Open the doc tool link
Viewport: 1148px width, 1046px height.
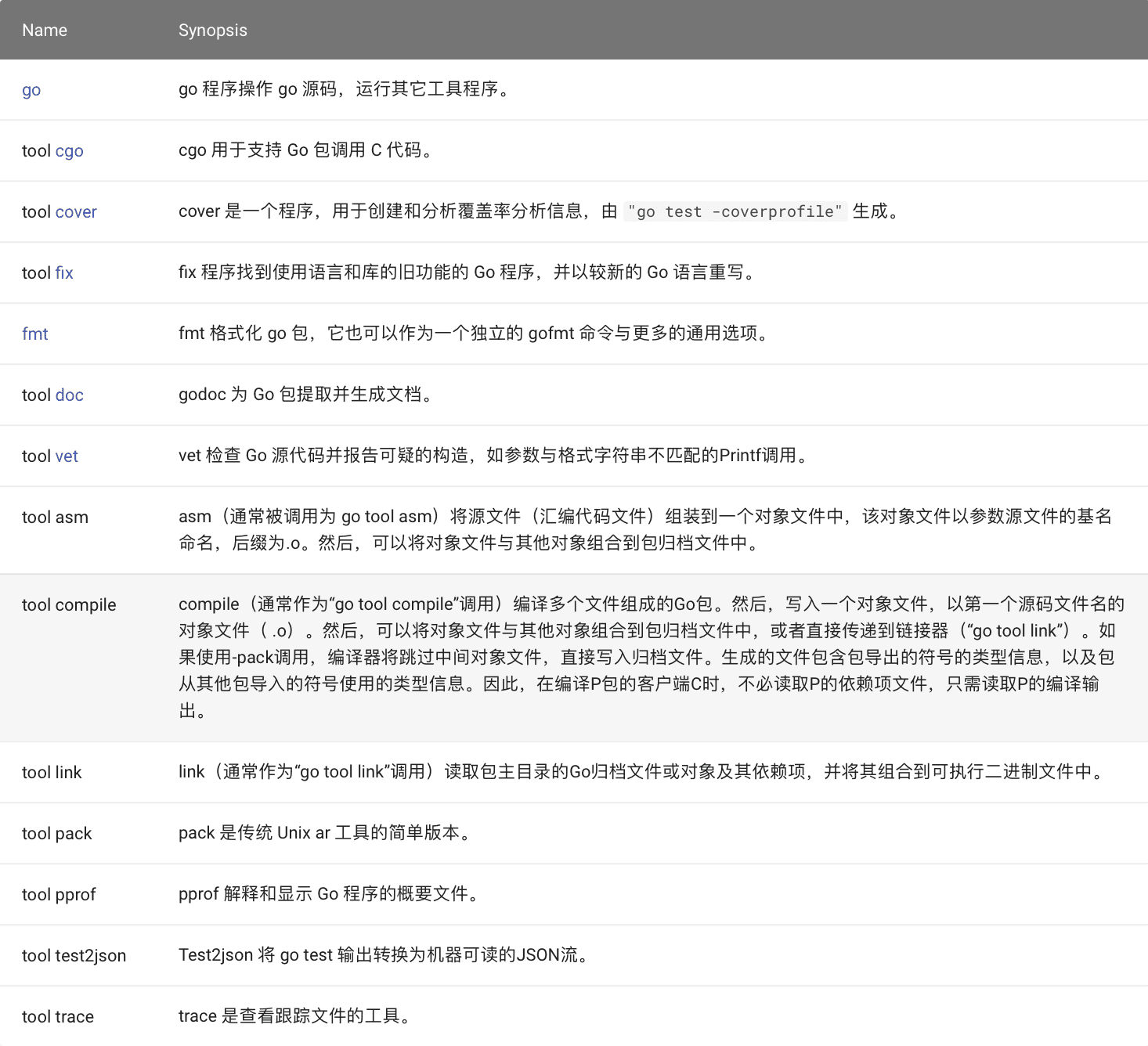coord(69,395)
